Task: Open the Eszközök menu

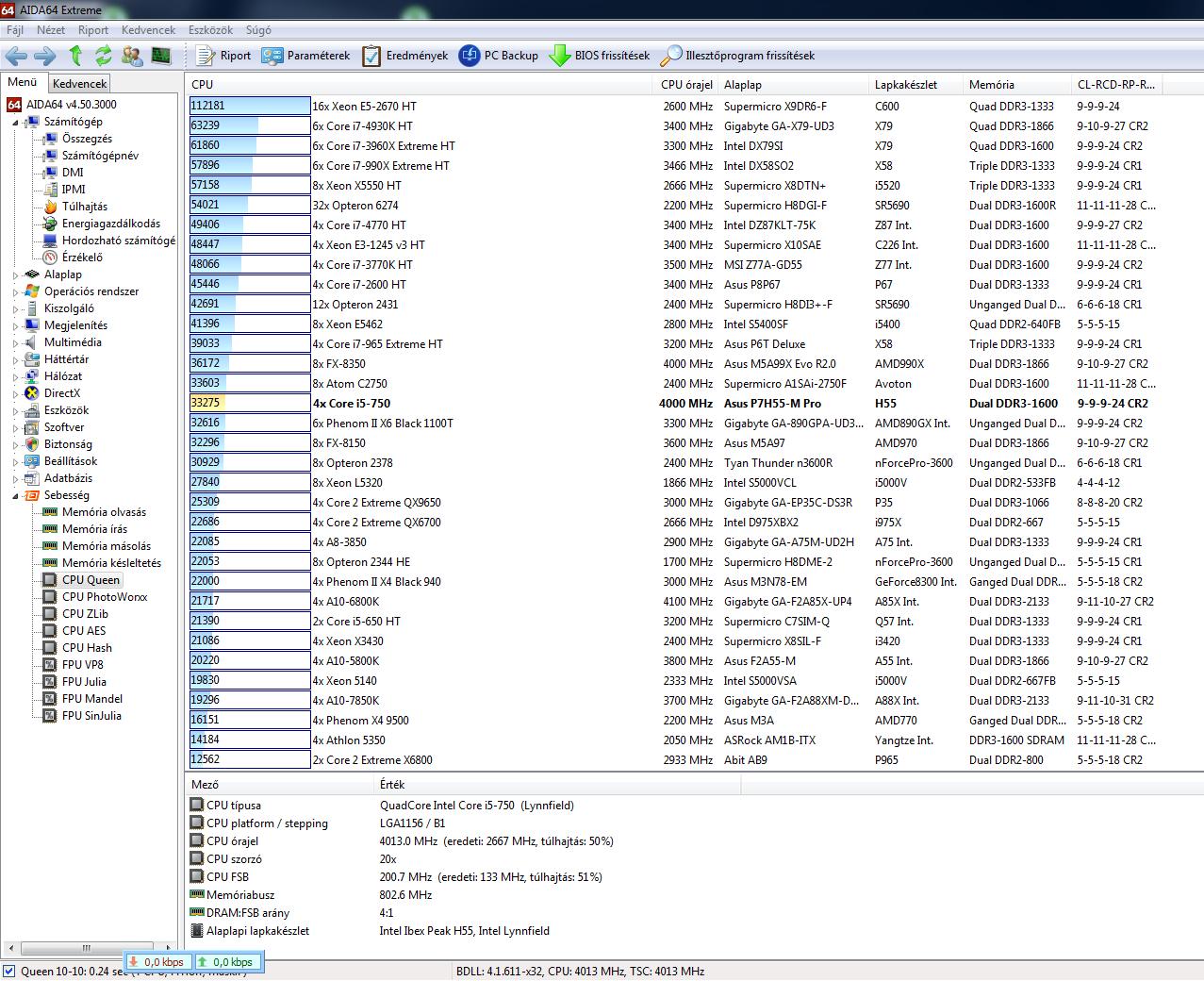Action: point(210,30)
